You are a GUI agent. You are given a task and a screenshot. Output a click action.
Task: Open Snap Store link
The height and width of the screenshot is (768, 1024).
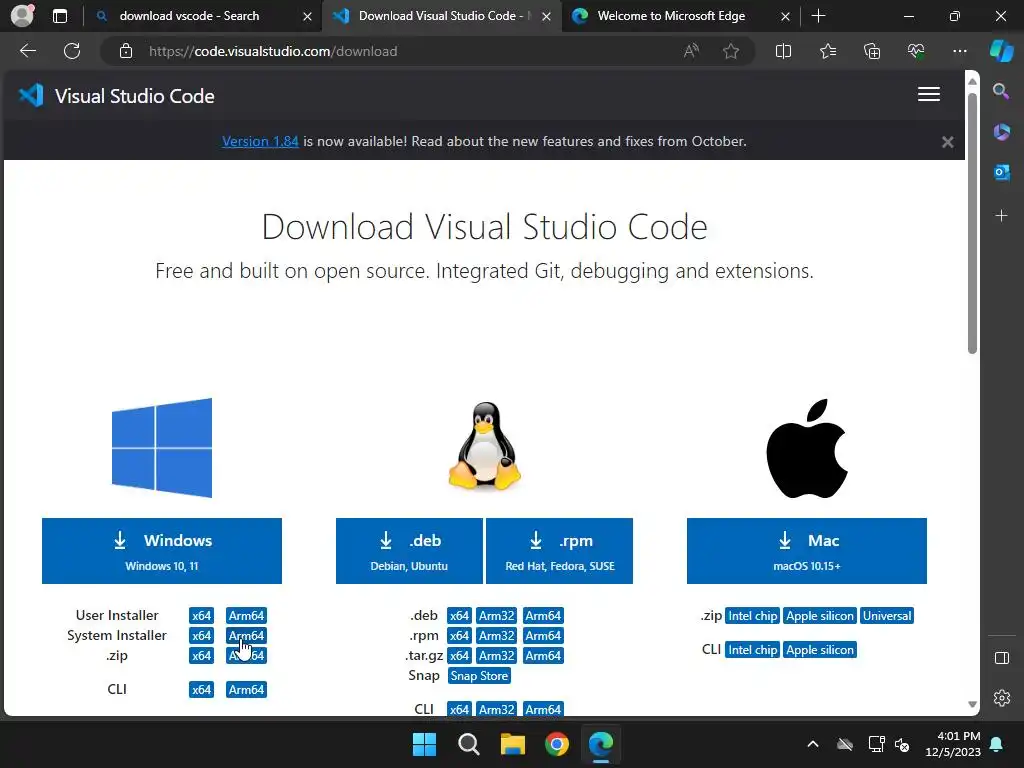pos(479,675)
